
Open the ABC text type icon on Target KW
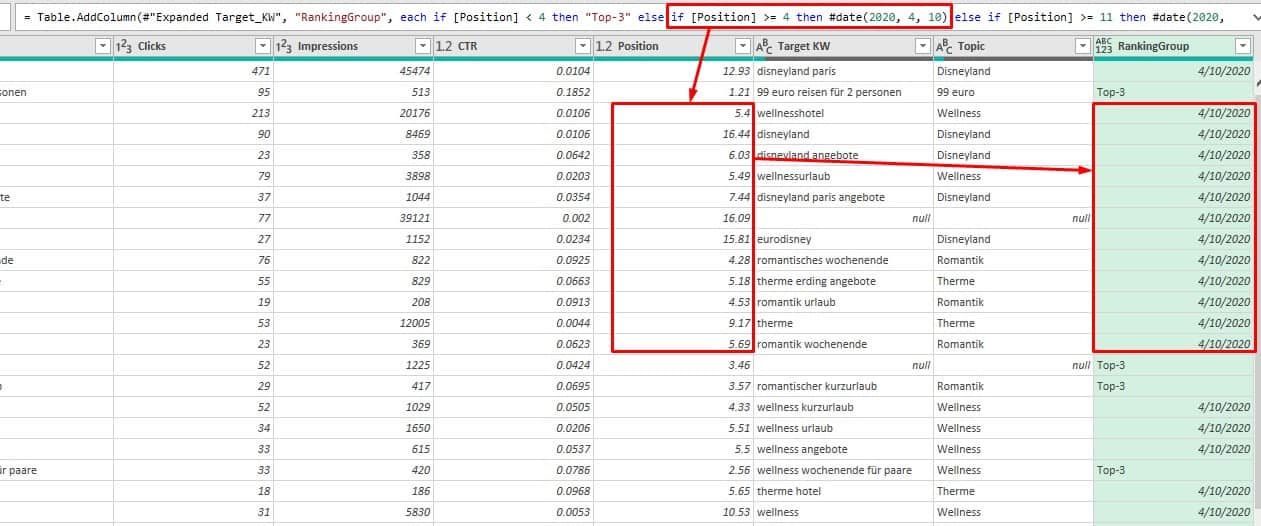pyautogui.click(x=766, y=46)
